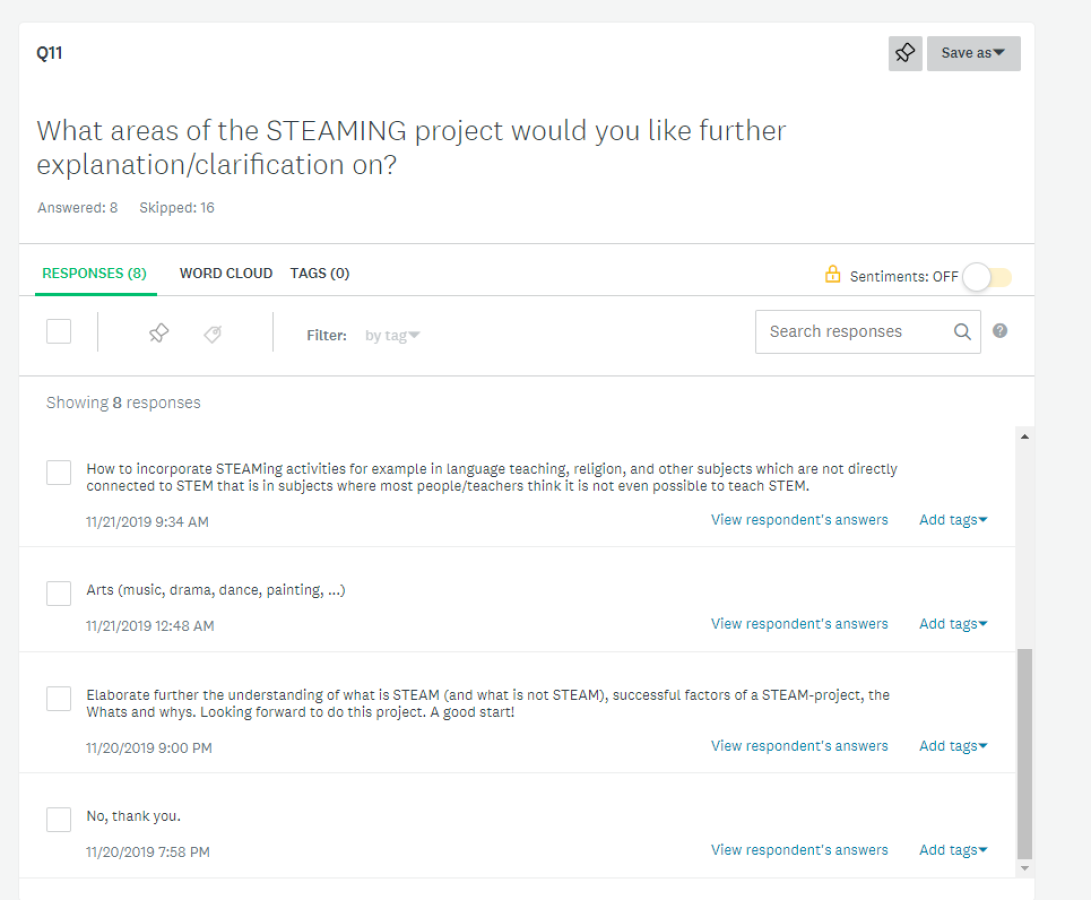This screenshot has height=900, width=1091.
Task: Click the responses list scroll down arrow
Action: pyautogui.click(x=1024, y=868)
